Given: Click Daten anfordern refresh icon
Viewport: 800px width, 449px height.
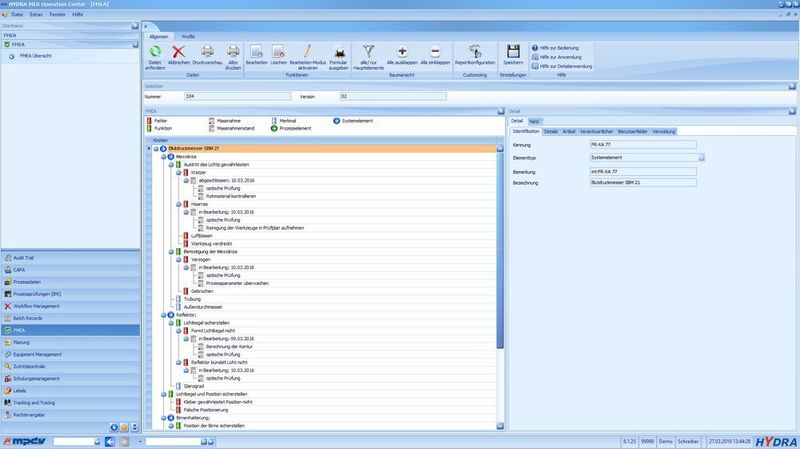Looking at the screenshot, I should (x=155, y=52).
